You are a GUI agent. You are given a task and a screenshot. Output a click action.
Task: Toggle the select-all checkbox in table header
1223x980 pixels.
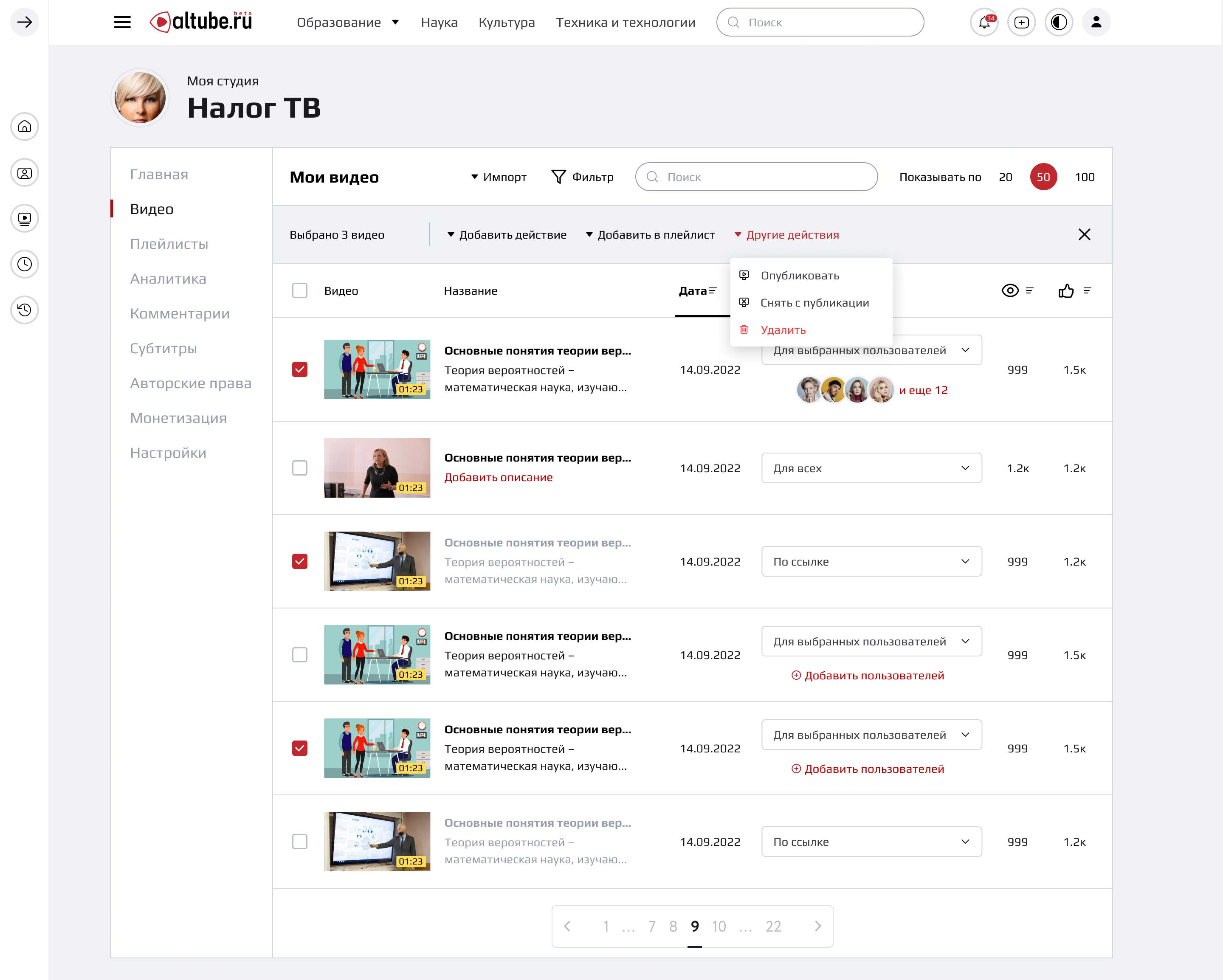(x=299, y=291)
